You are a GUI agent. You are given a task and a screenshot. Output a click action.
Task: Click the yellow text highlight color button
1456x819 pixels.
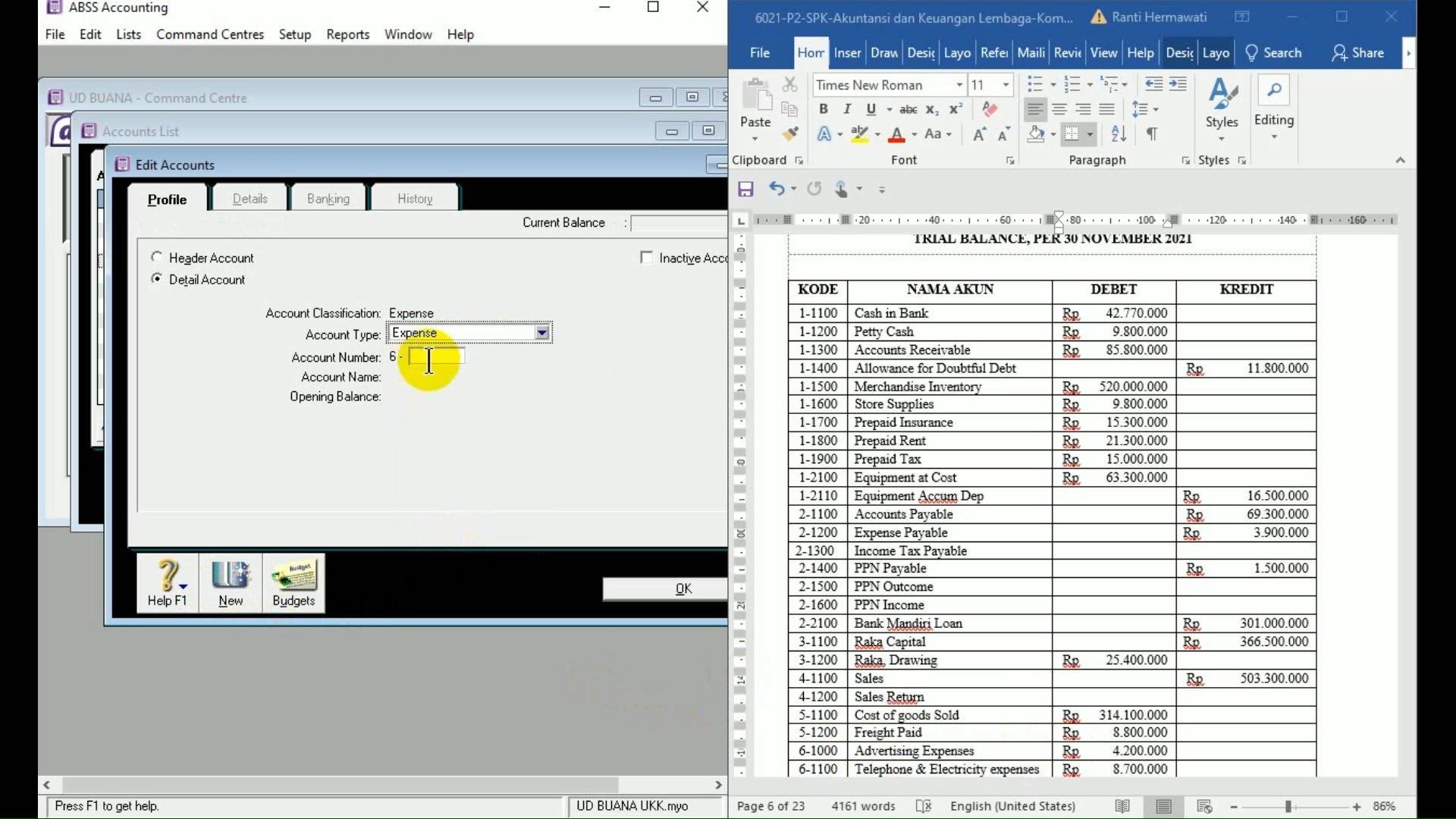point(859,135)
